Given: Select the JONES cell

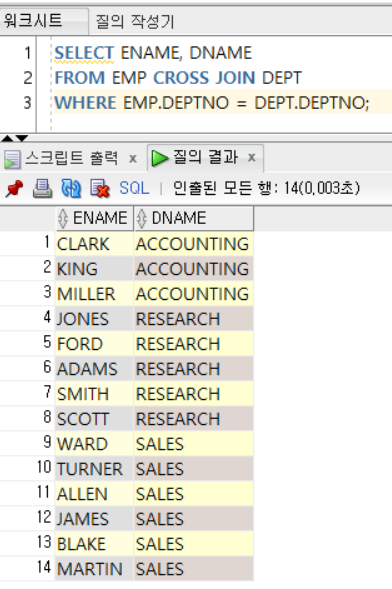Looking at the screenshot, I should 94,319.
